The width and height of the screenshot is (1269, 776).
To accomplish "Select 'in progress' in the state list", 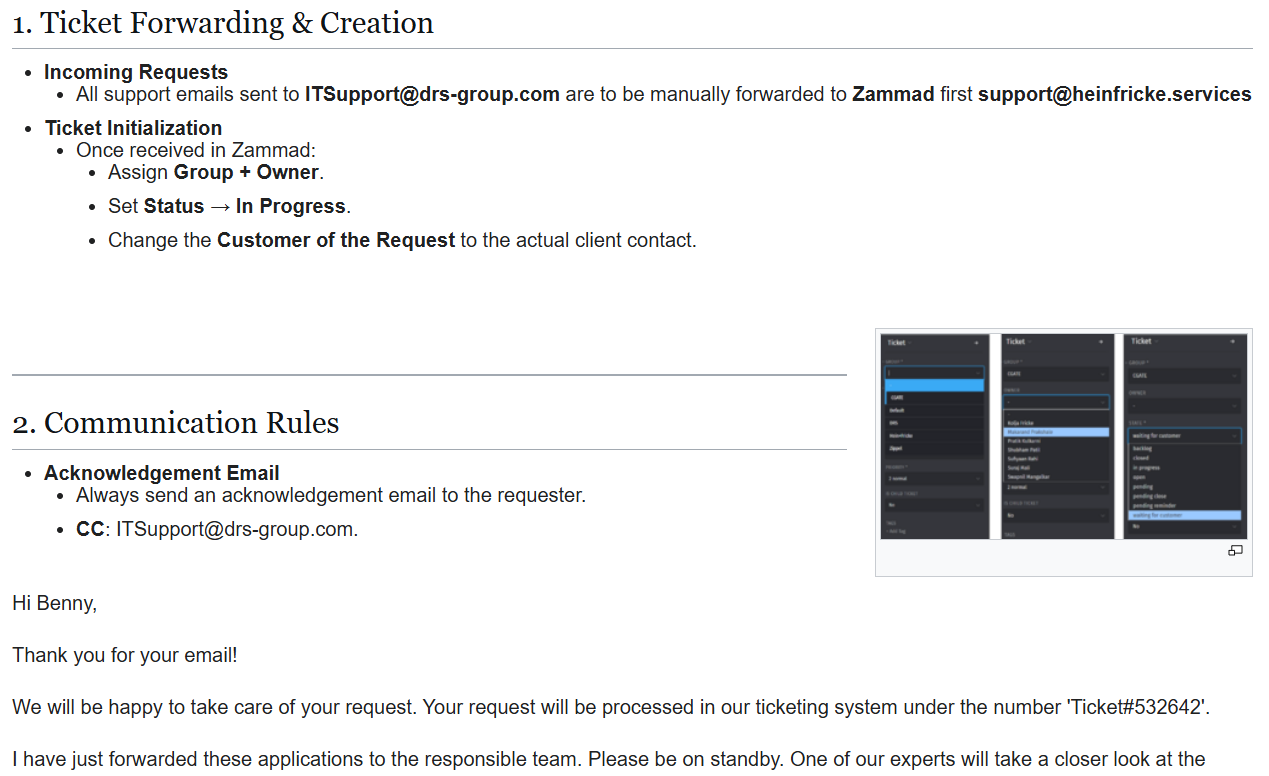I will (x=1148, y=467).
